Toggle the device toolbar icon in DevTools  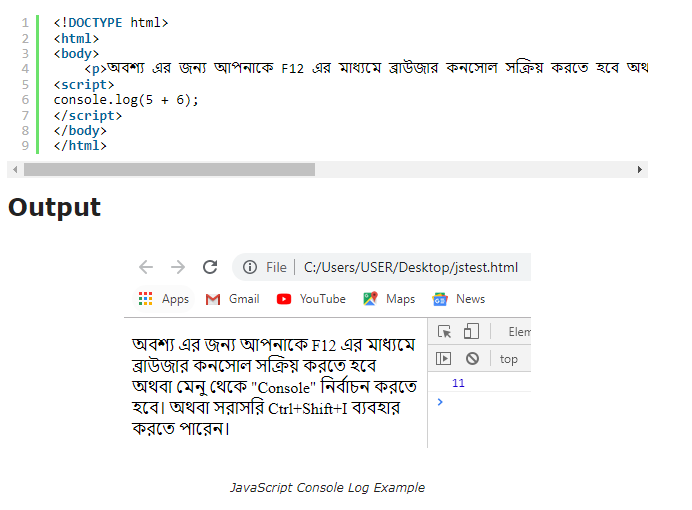[471, 332]
